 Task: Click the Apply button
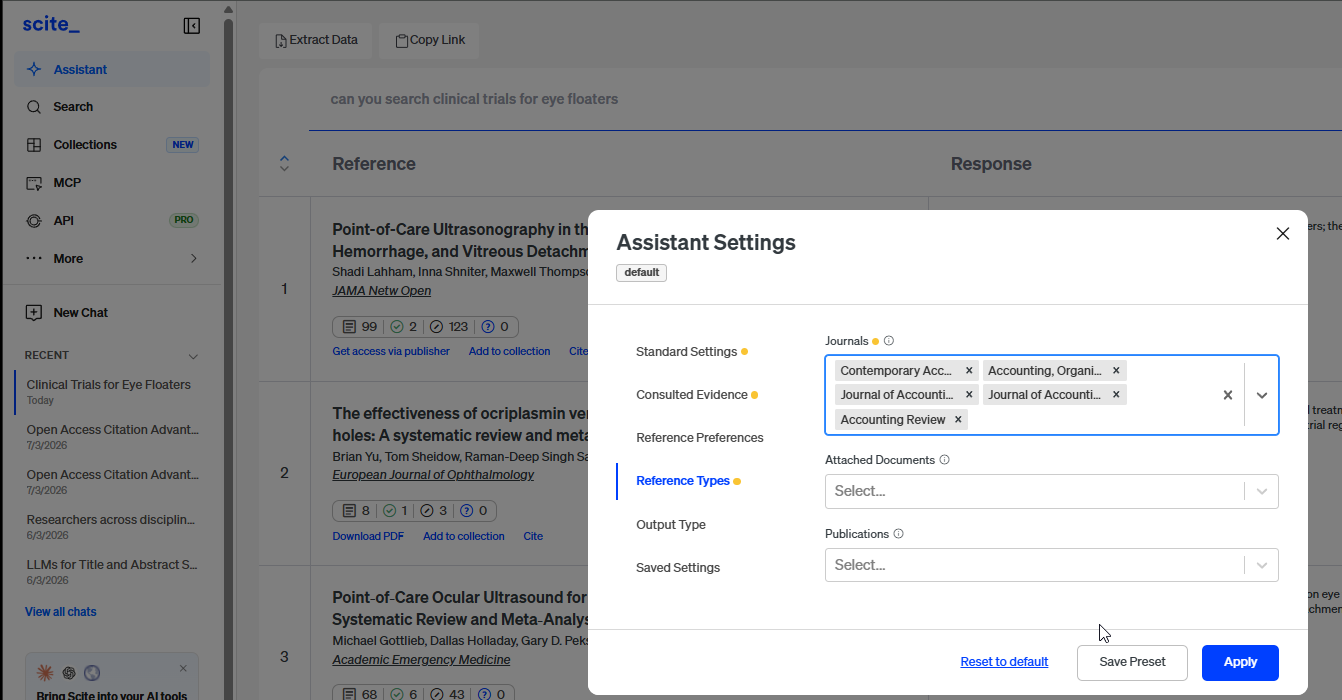pos(1240,662)
